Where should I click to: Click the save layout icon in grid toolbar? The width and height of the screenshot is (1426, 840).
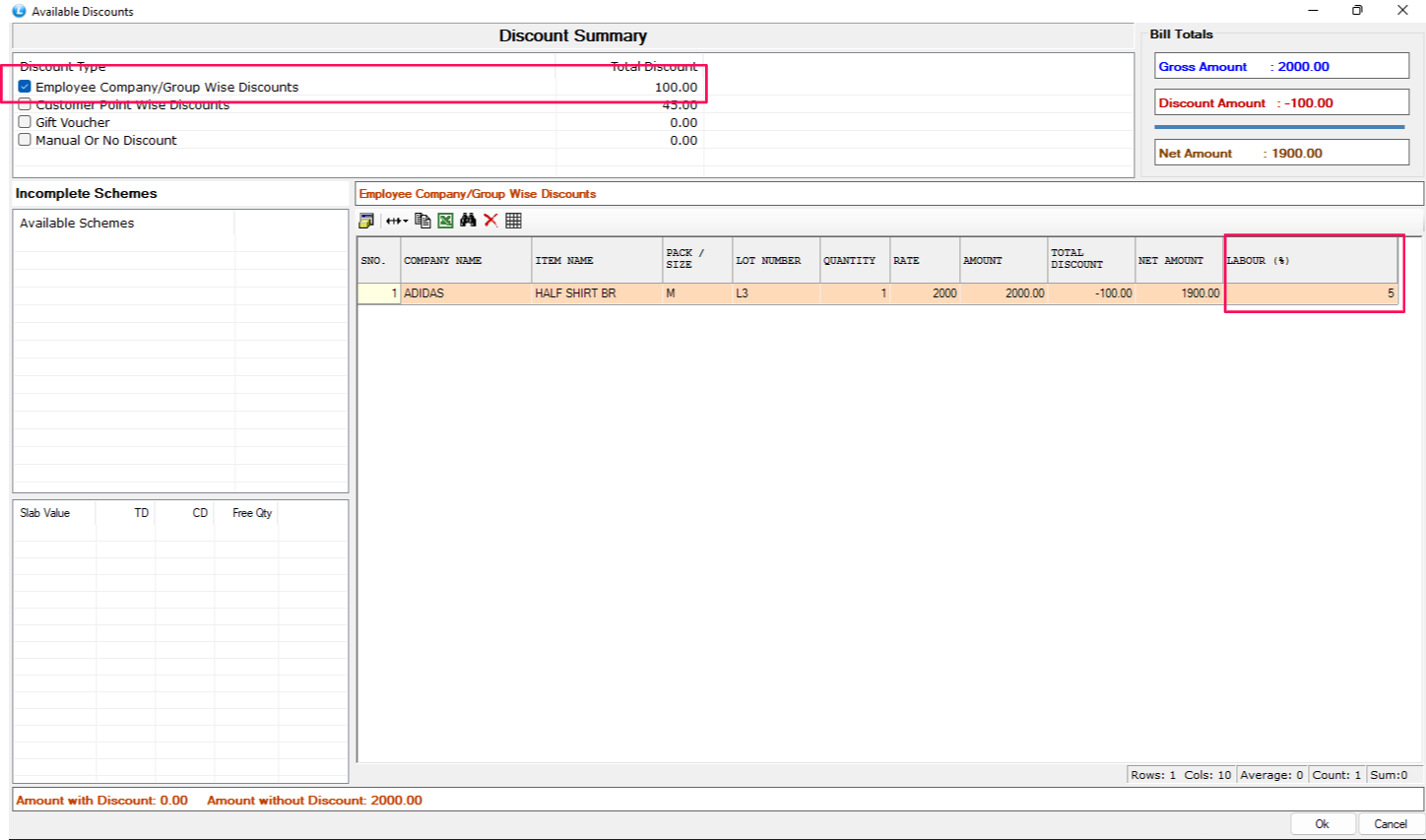[366, 221]
